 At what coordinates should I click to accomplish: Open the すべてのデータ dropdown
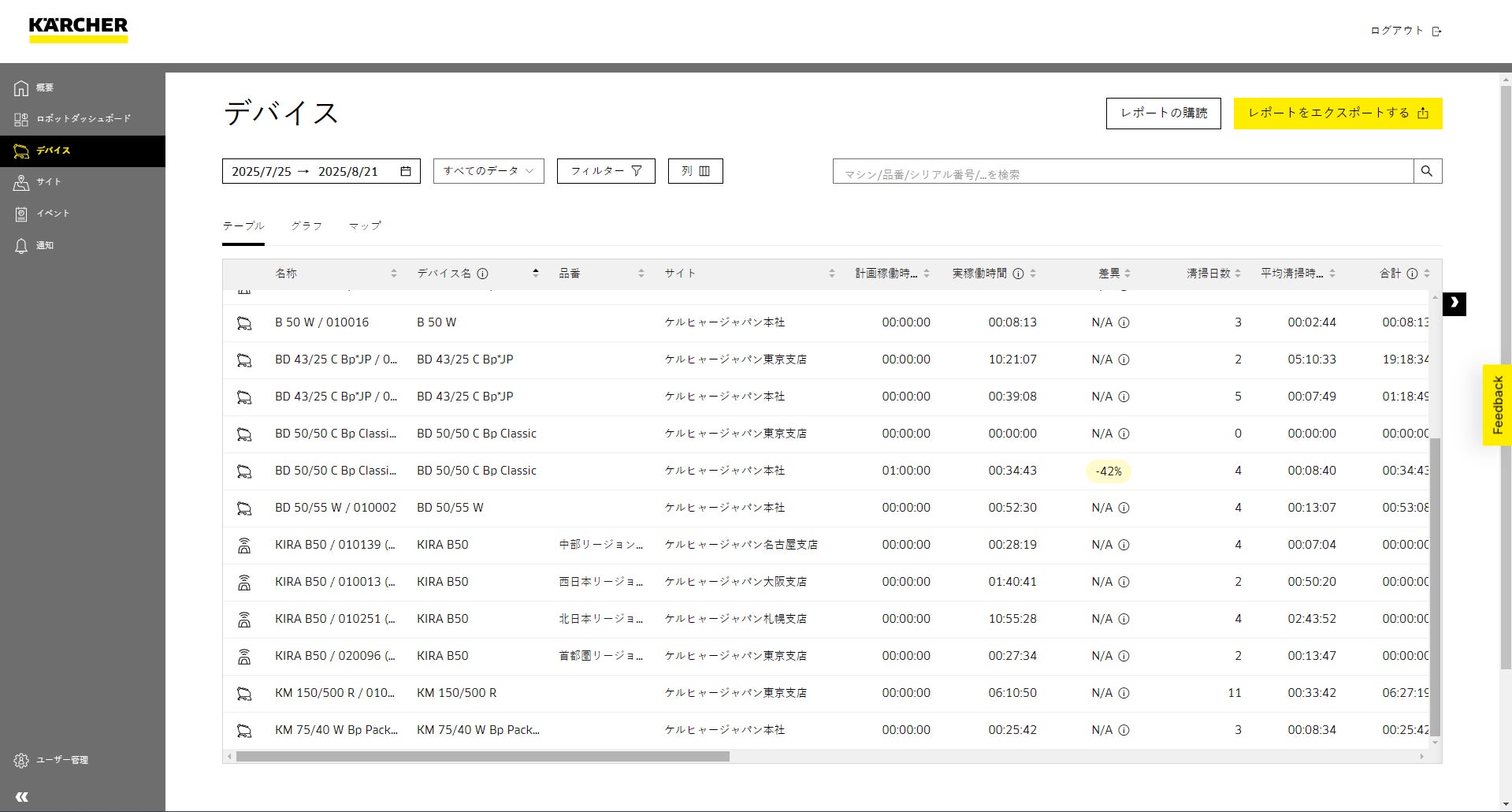point(489,171)
